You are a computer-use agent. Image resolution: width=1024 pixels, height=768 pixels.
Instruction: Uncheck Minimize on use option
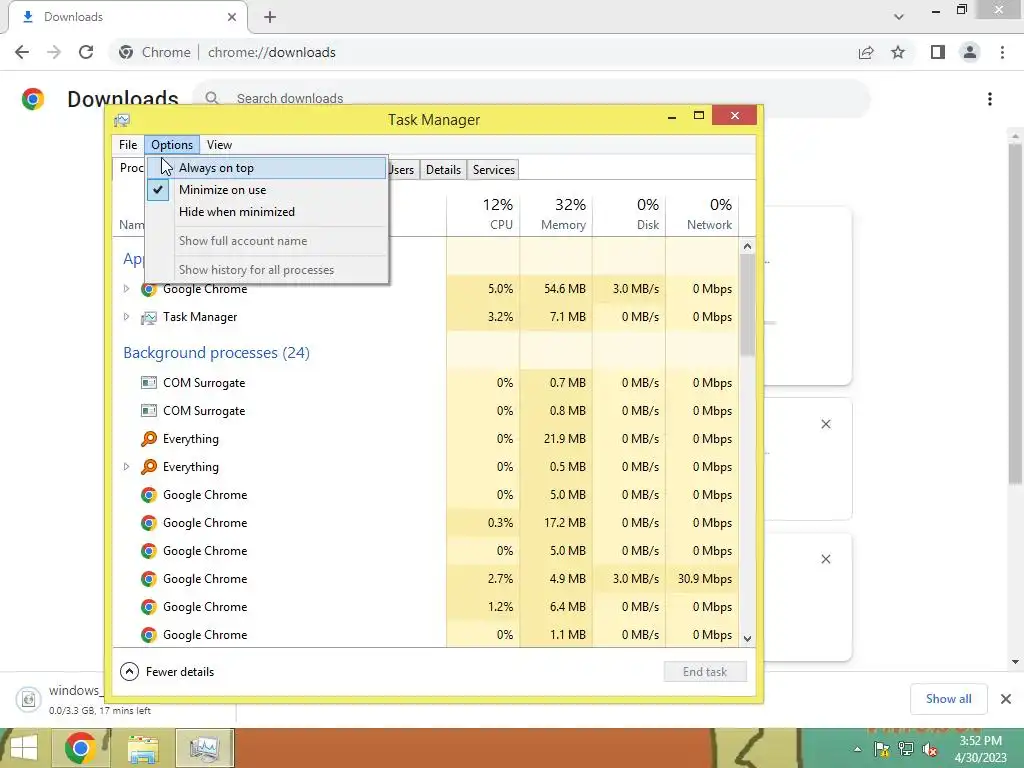point(266,190)
